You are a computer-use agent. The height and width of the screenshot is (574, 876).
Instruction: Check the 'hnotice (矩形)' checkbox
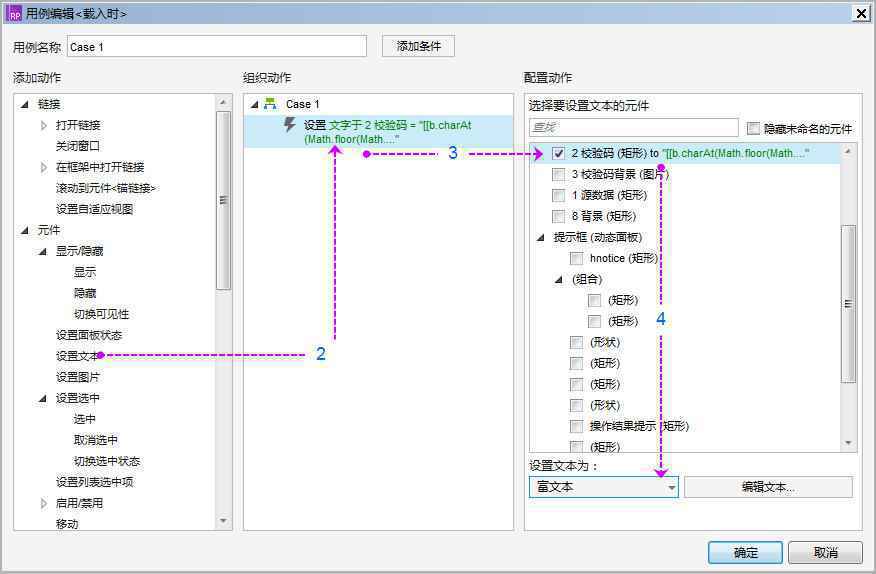(576, 258)
